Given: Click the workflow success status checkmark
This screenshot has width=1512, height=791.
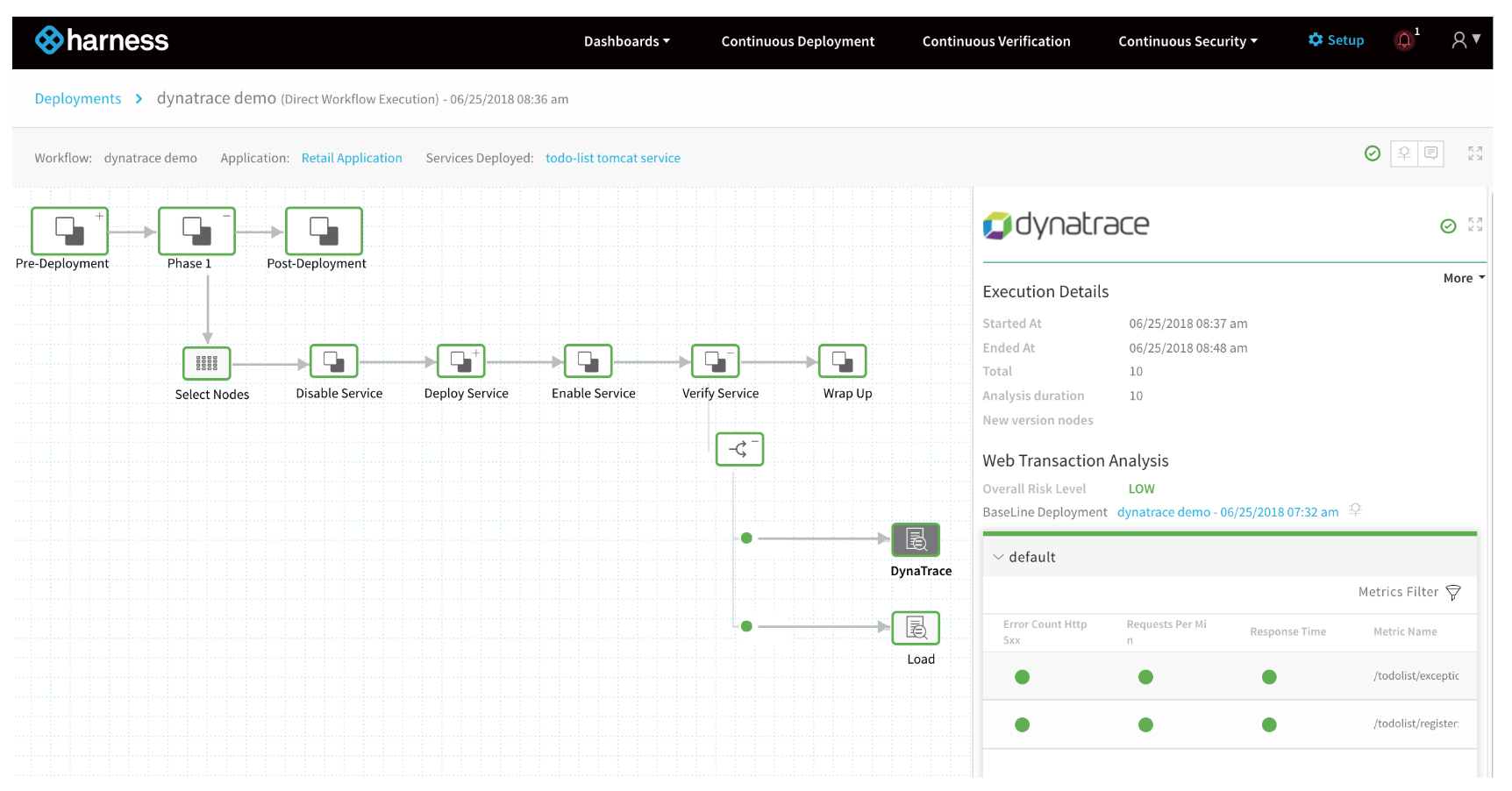Looking at the screenshot, I should coord(1373,153).
